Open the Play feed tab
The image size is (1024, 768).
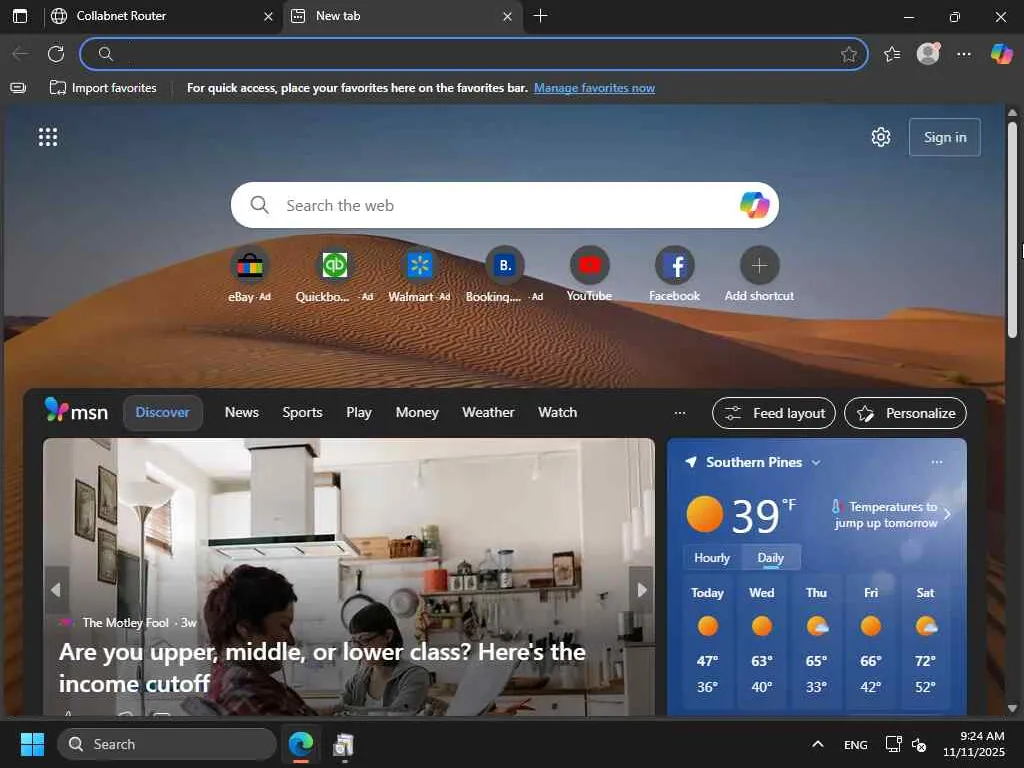coord(359,413)
